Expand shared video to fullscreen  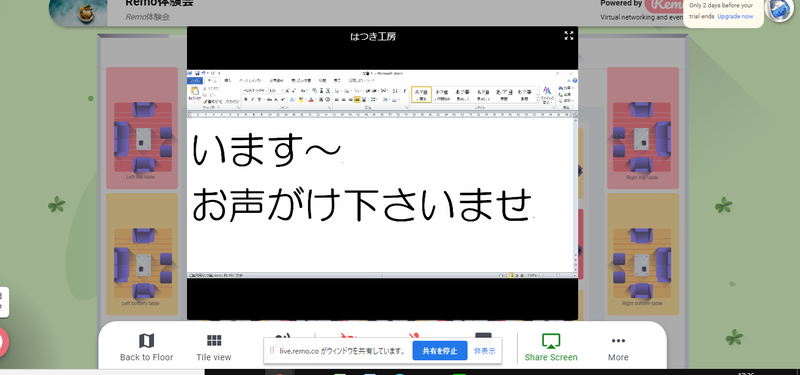coord(569,35)
